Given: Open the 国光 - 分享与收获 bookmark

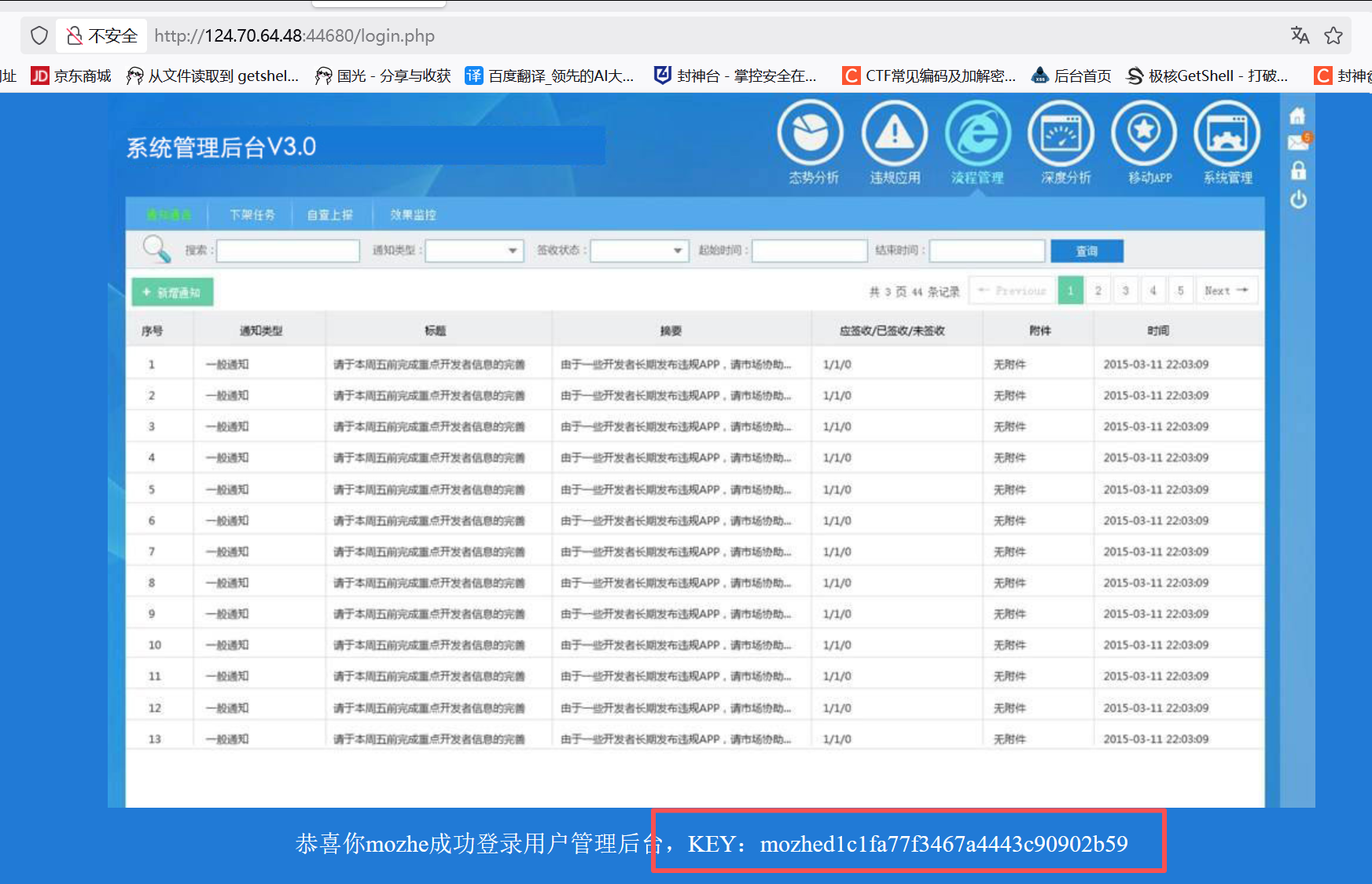Looking at the screenshot, I should (383, 76).
